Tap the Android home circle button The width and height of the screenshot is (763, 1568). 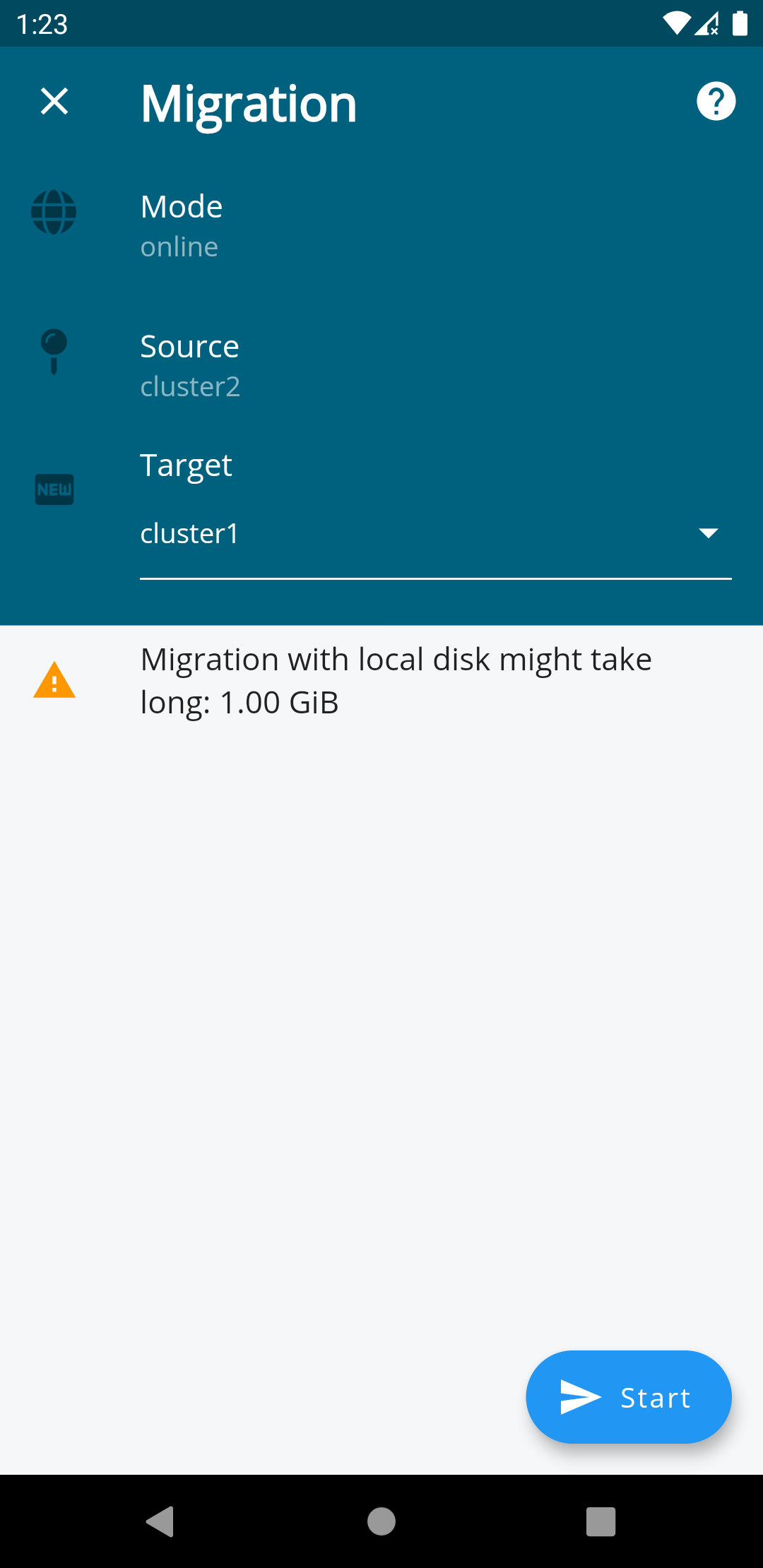point(381,1521)
